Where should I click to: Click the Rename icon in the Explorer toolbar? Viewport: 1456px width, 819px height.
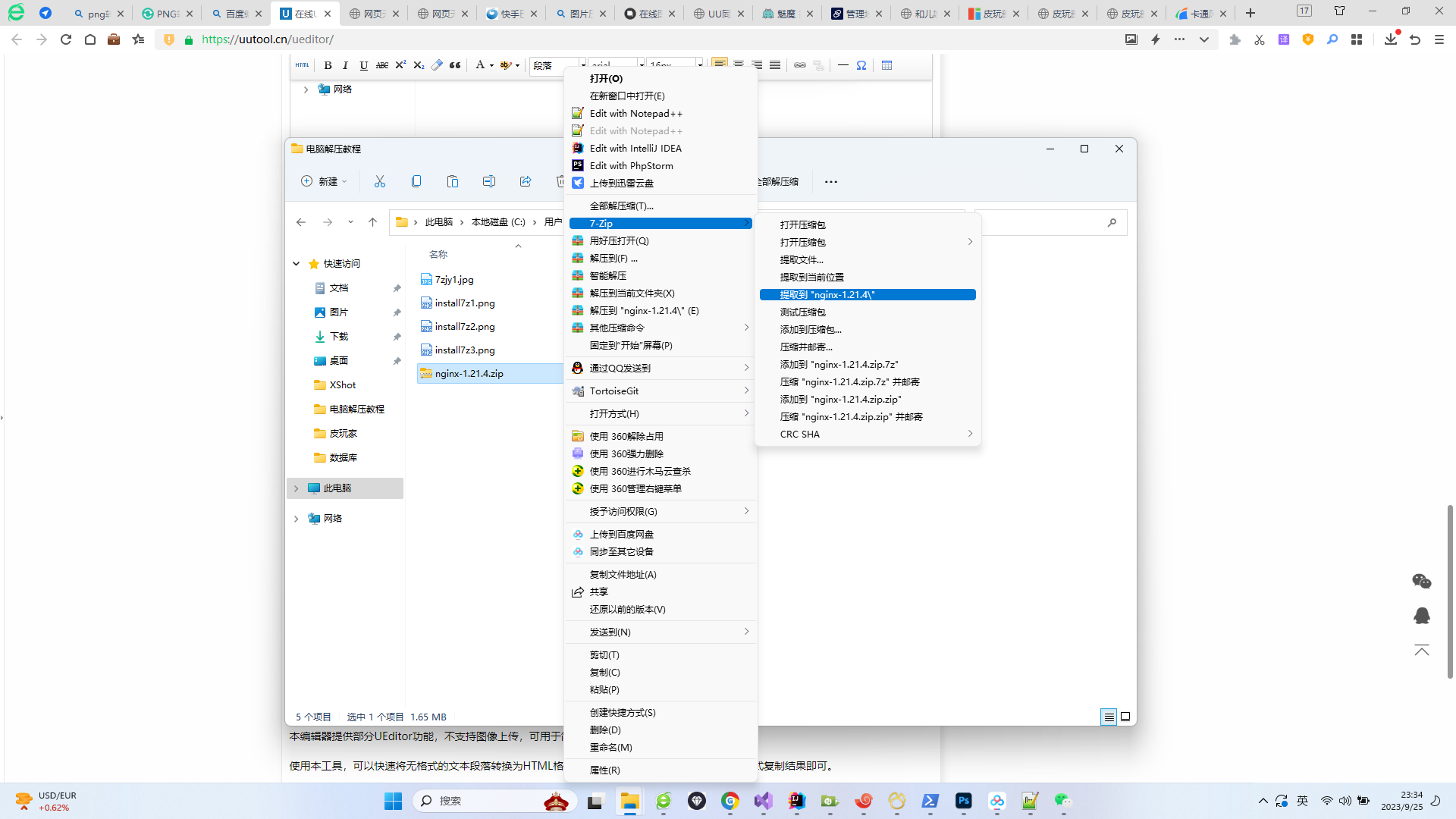(x=489, y=181)
